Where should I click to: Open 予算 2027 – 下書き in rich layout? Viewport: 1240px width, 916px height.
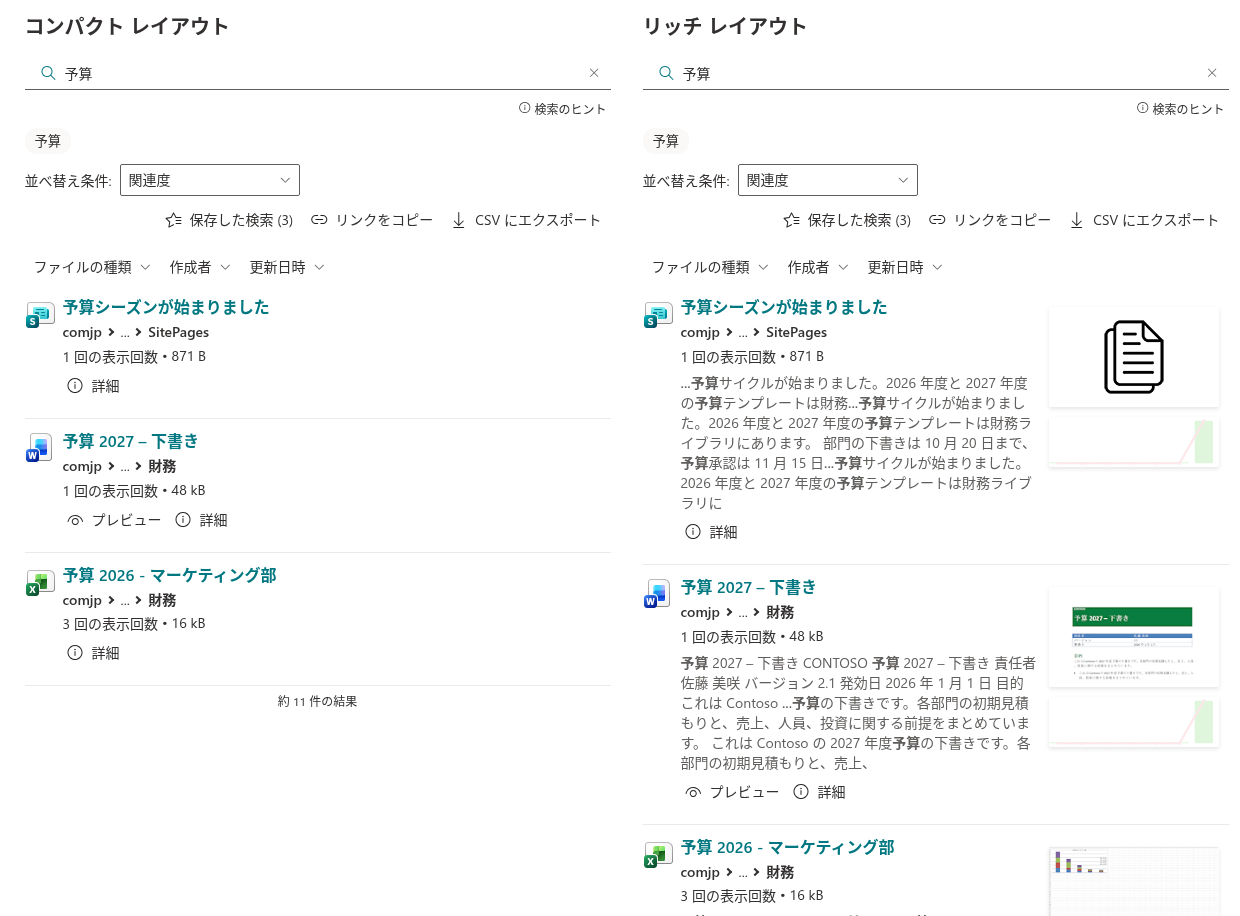click(749, 587)
